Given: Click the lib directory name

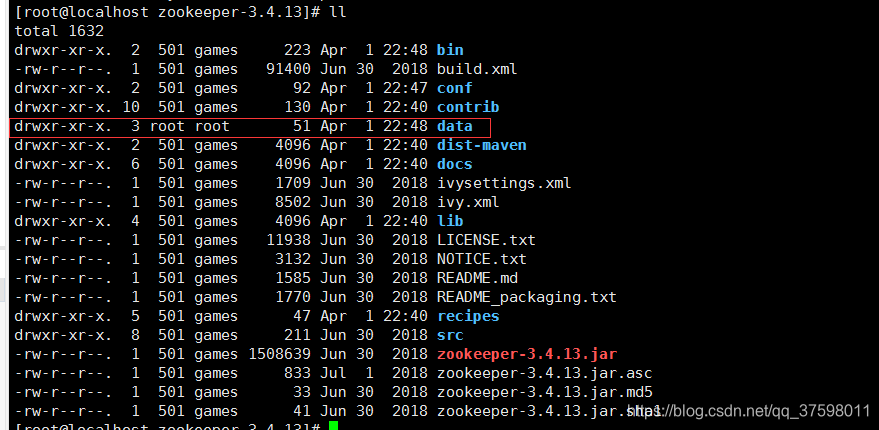Looking at the screenshot, I should 450,221.
